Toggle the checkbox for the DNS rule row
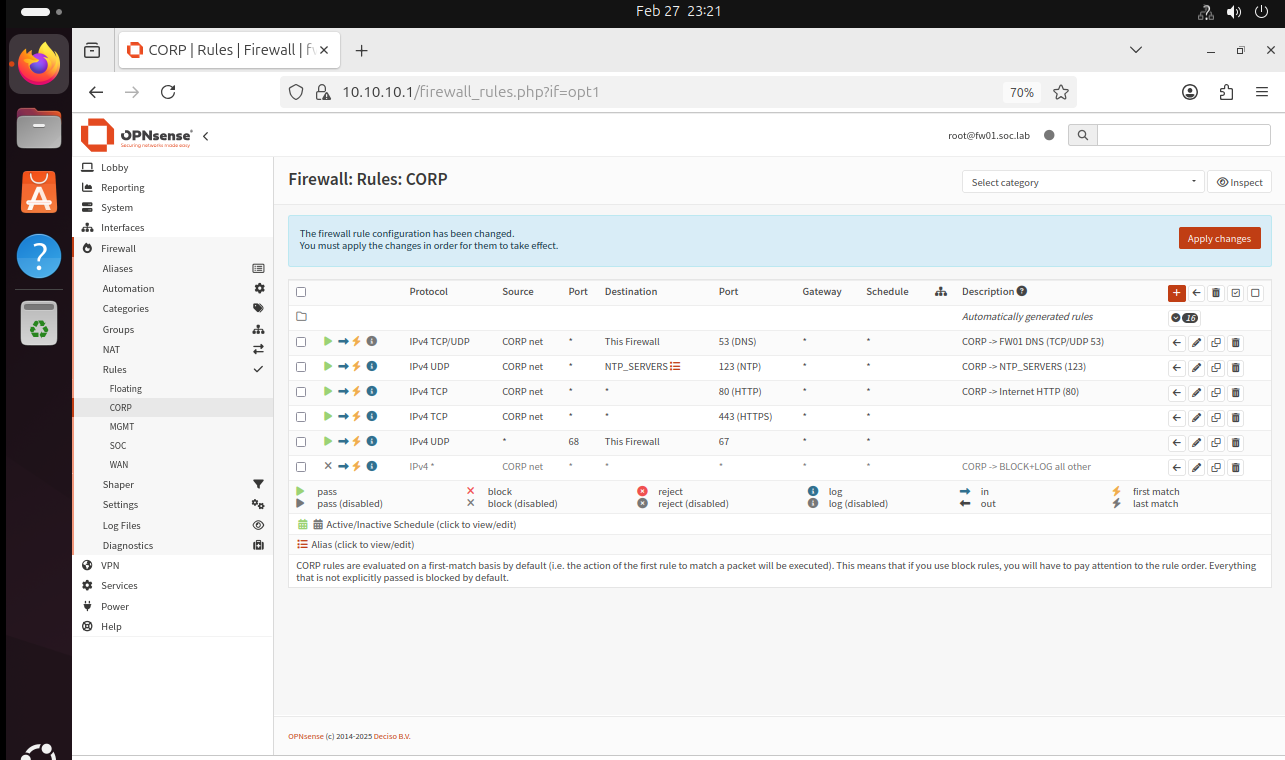 301,341
